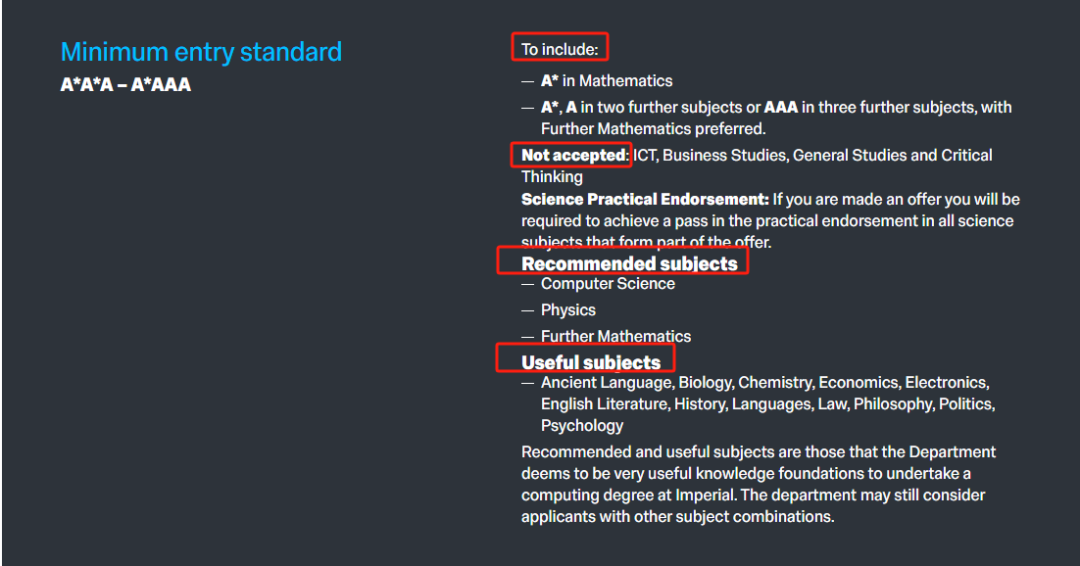Viewport: 1080px width, 566px height.
Task: Click the 'Not accepted' bold label
Action: 574,155
